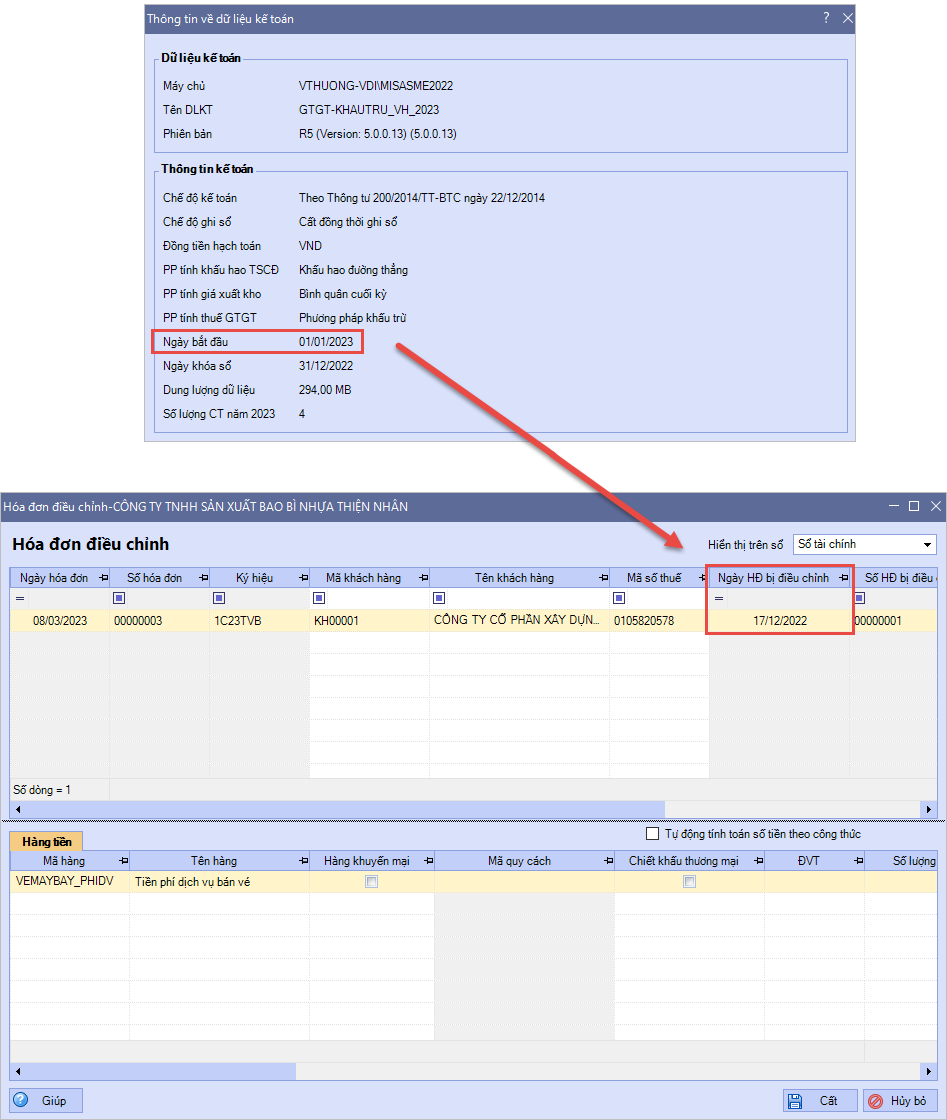Screen dimensions: 947x1120
Task: Pin the Mã số thuế column
Action: (x=702, y=578)
